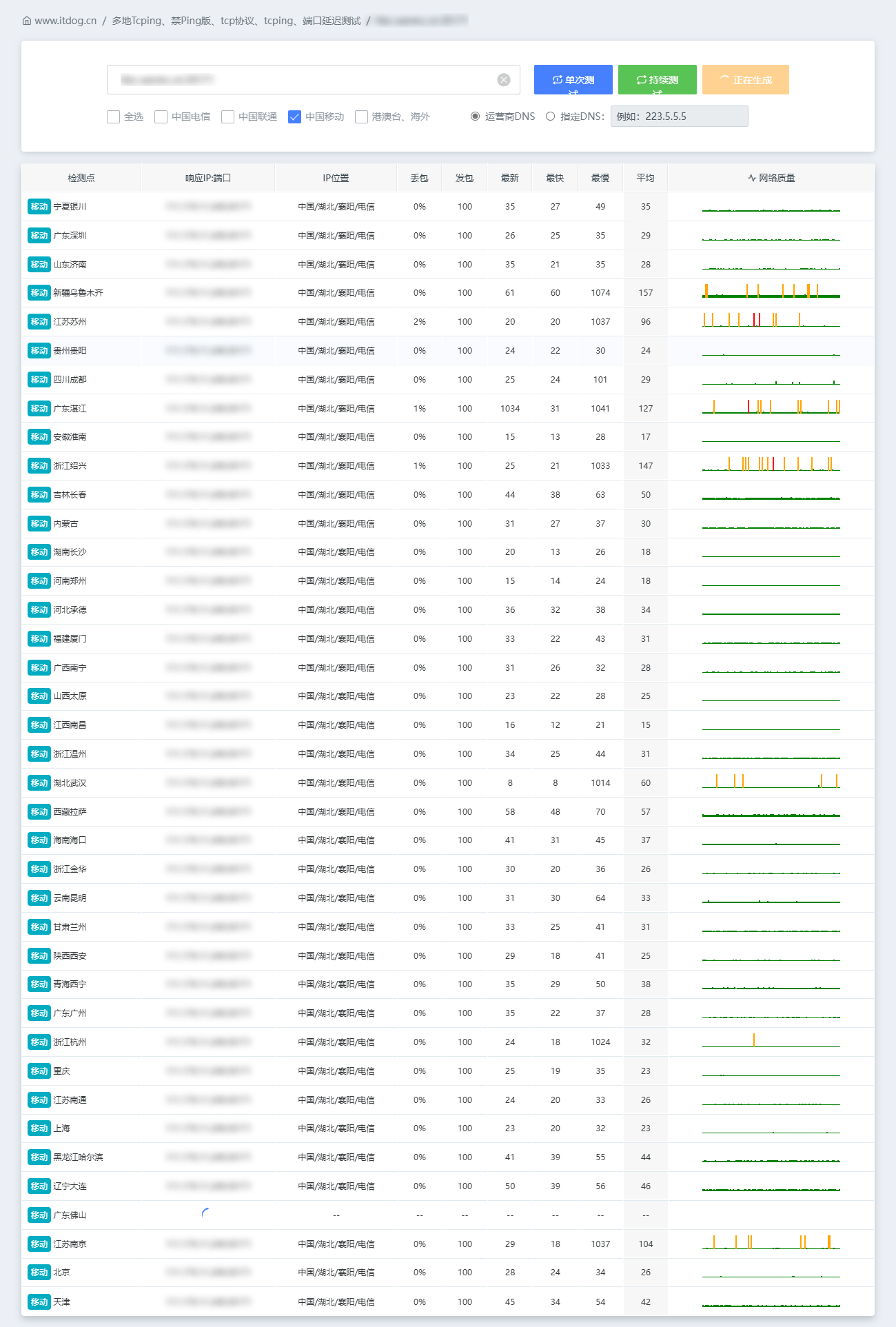Sort by 丢包 column header
This screenshot has width=896, height=1327.
click(x=420, y=178)
